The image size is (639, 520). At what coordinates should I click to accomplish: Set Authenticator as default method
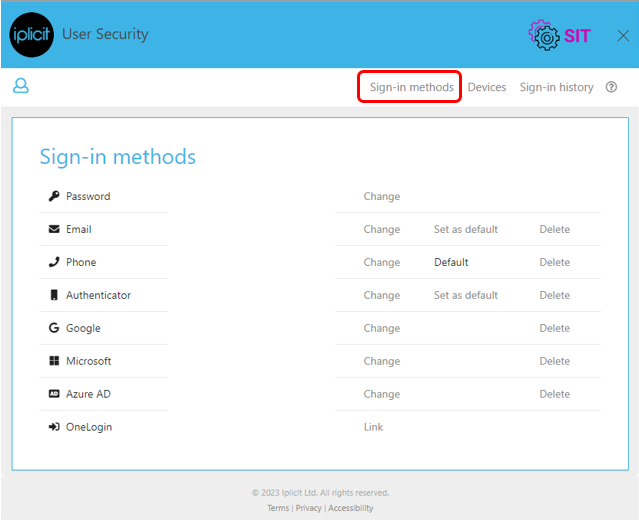465,295
